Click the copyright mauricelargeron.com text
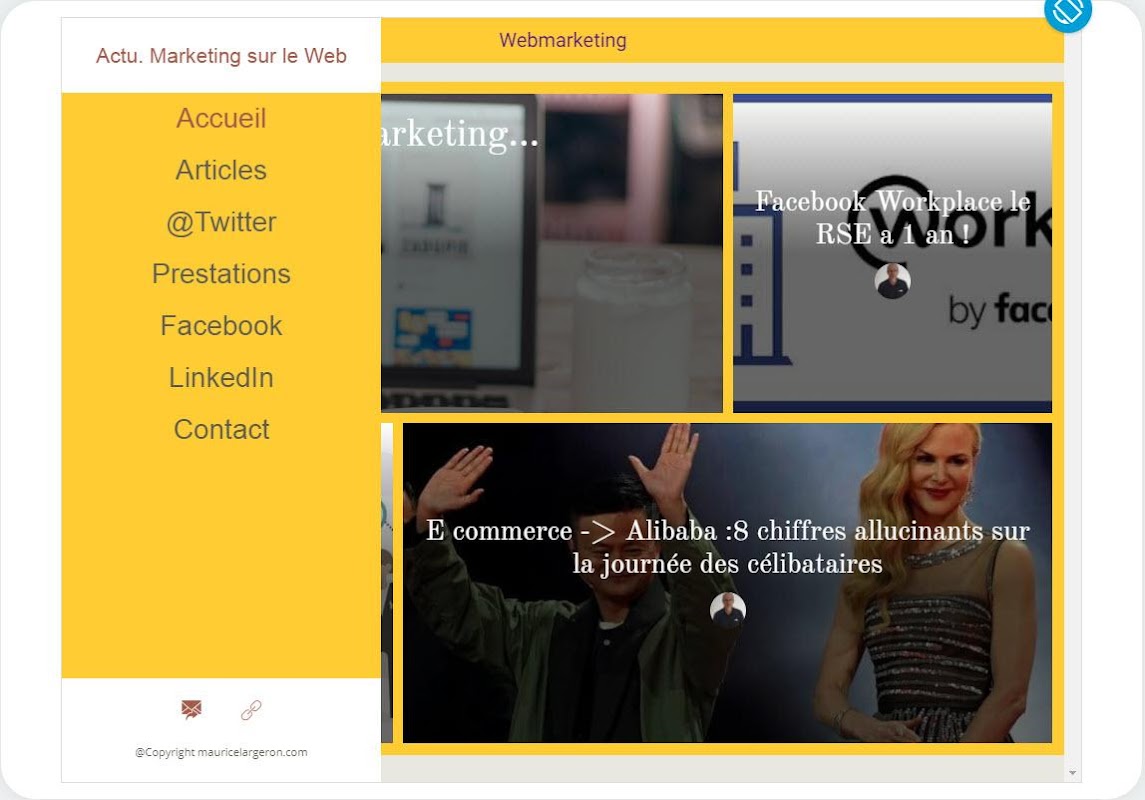The height and width of the screenshot is (800, 1145). (221, 752)
